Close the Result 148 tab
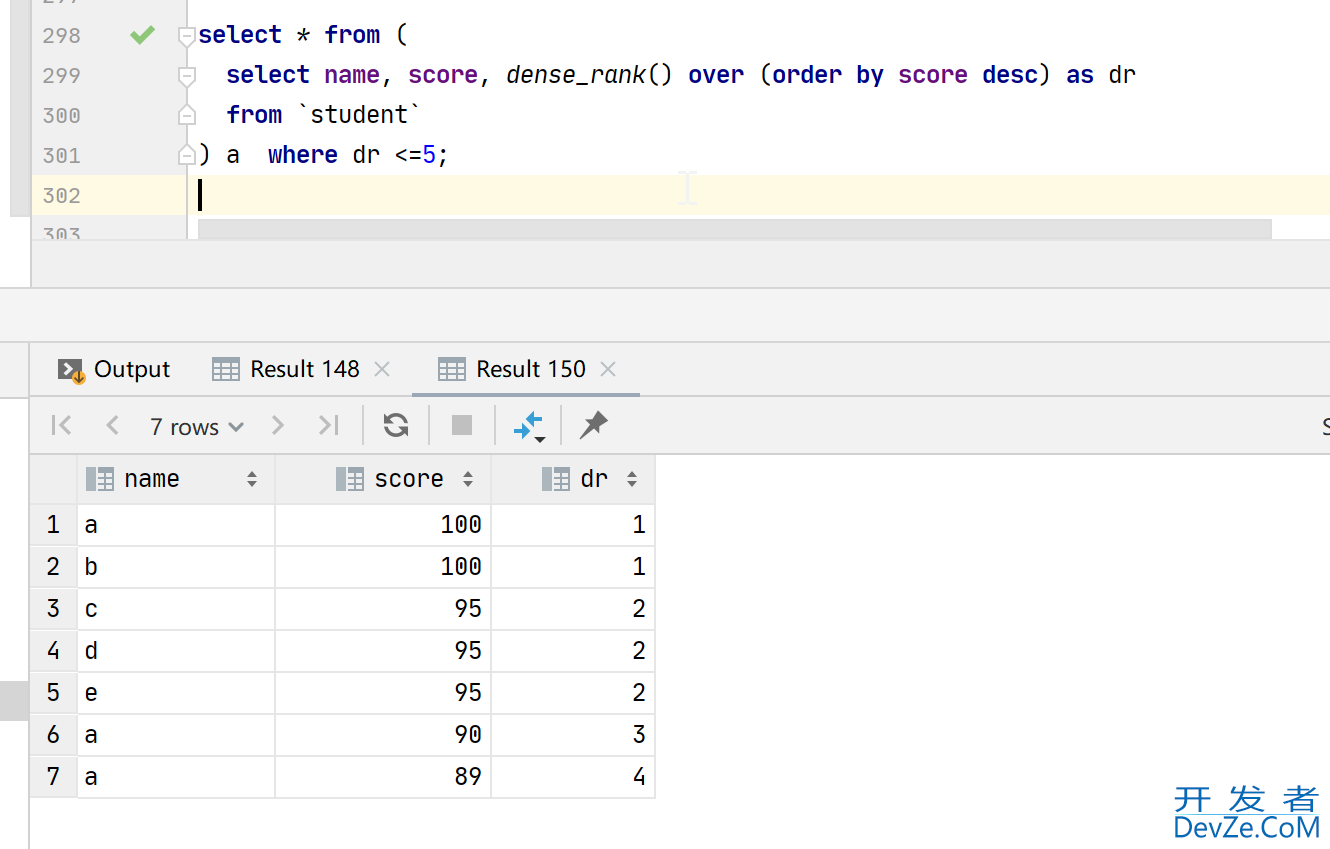Viewport: 1330px width, 849px height. (381, 370)
